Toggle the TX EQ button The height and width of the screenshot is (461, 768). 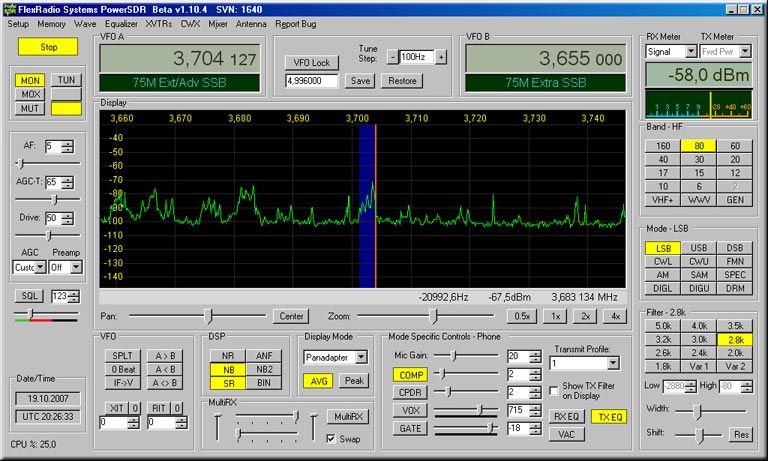609,417
